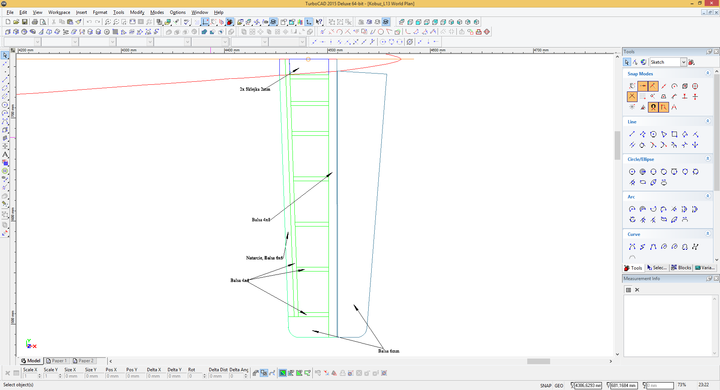This screenshot has height=390, width=720.
Task: Enable the red diagonal line snap mode
Action: [664, 86]
